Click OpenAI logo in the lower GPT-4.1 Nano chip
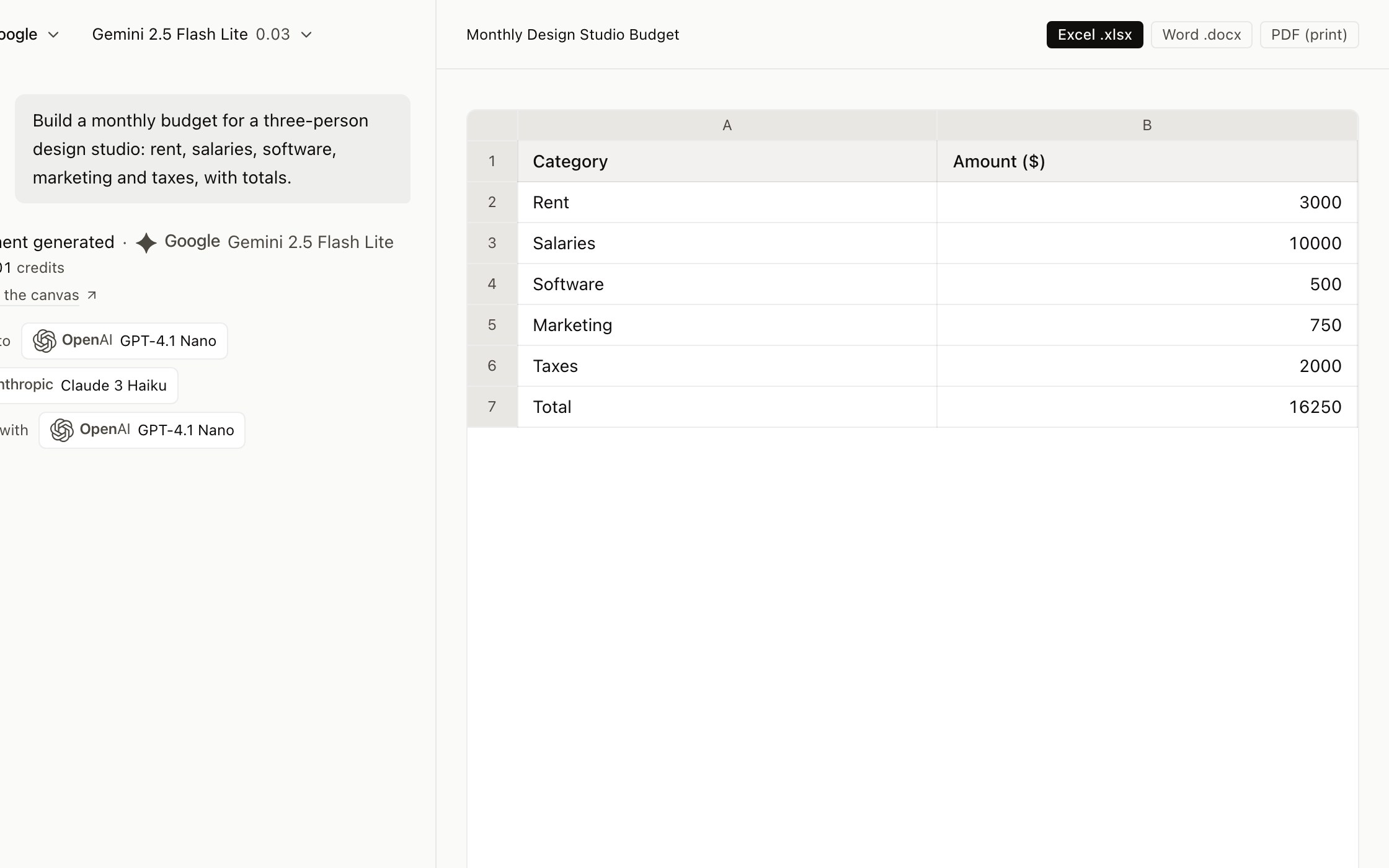The width and height of the screenshot is (1389, 868). pos(62,430)
